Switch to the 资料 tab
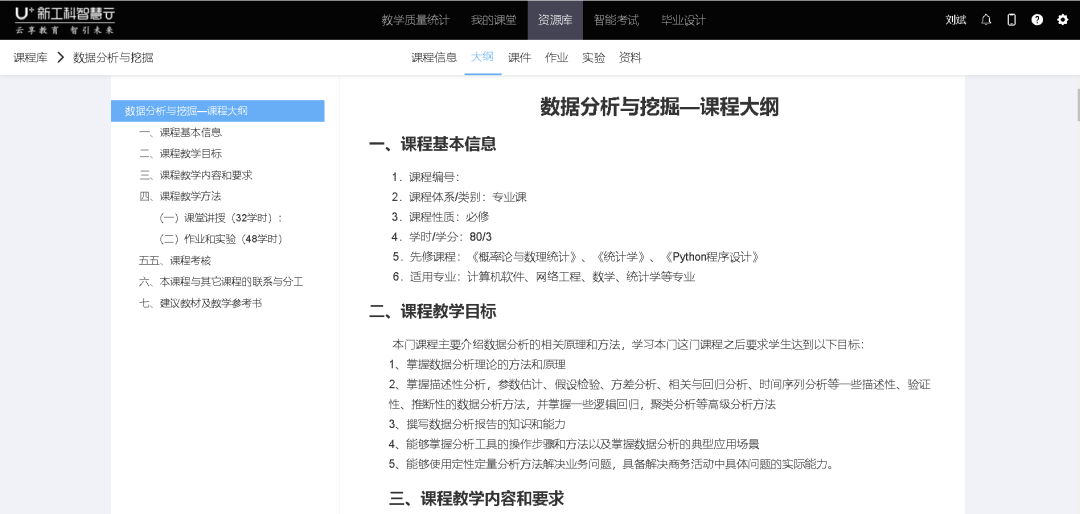The width and height of the screenshot is (1080, 514). click(x=630, y=58)
